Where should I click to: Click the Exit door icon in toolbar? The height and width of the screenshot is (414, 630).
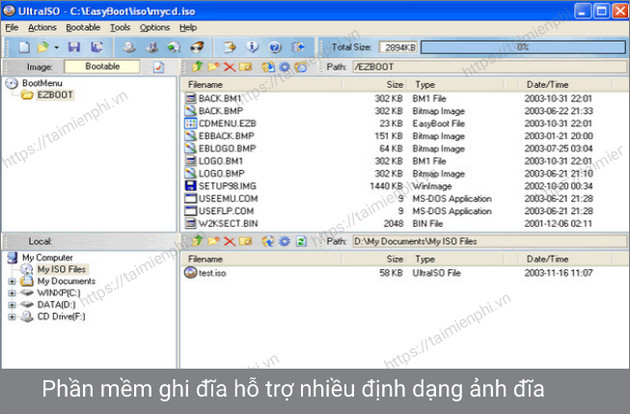click(298, 47)
